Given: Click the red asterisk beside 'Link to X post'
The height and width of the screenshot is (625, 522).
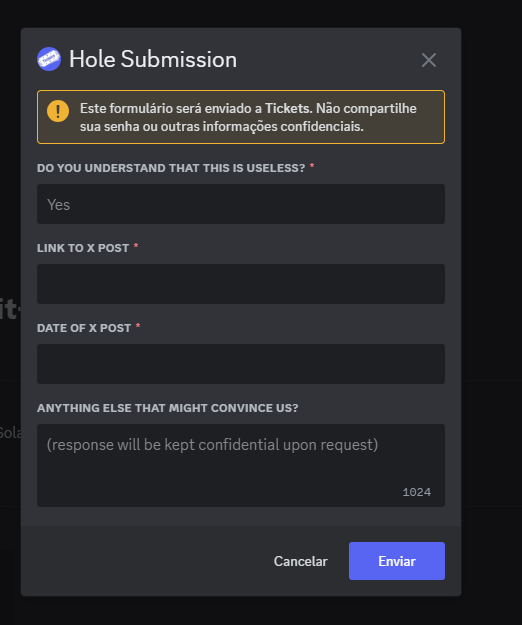Looking at the screenshot, I should (x=136, y=246).
